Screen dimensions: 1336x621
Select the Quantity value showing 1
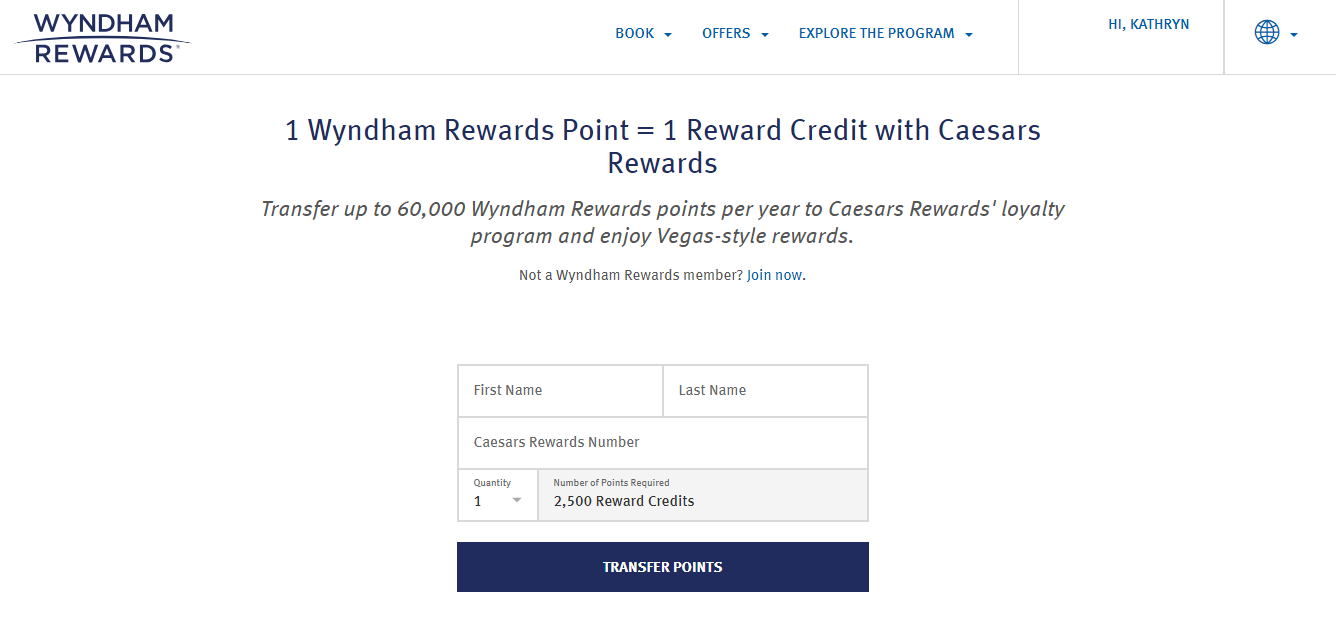[477, 501]
